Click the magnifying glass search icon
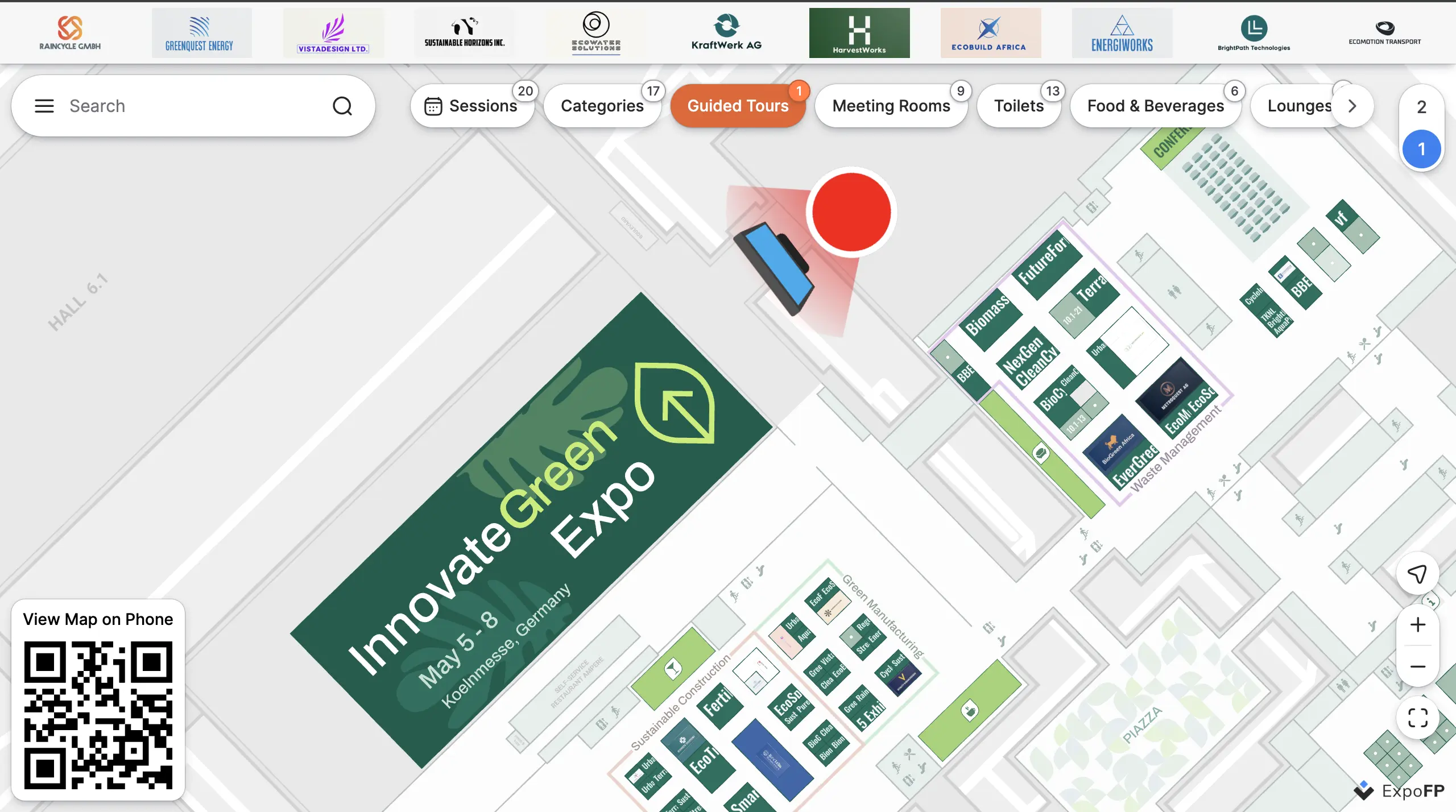Viewport: 1456px width, 812px height. (342, 106)
